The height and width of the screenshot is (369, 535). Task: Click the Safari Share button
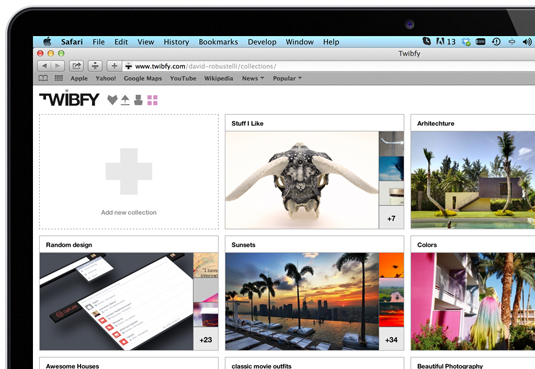(x=76, y=66)
